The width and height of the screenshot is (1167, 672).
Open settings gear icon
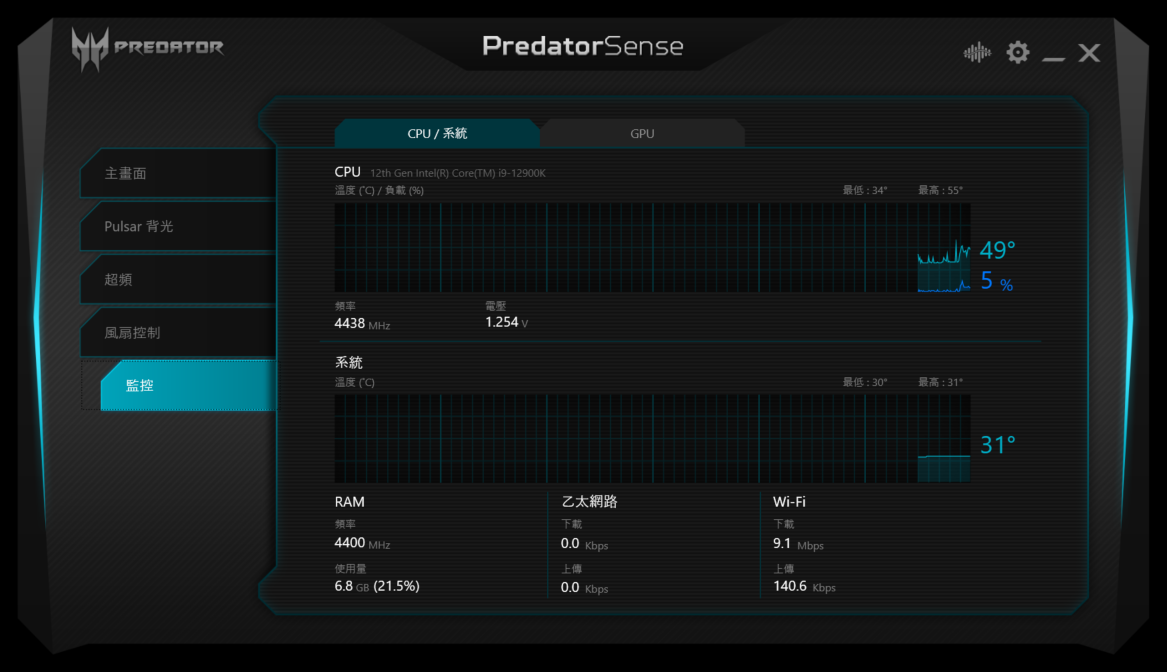(1017, 53)
